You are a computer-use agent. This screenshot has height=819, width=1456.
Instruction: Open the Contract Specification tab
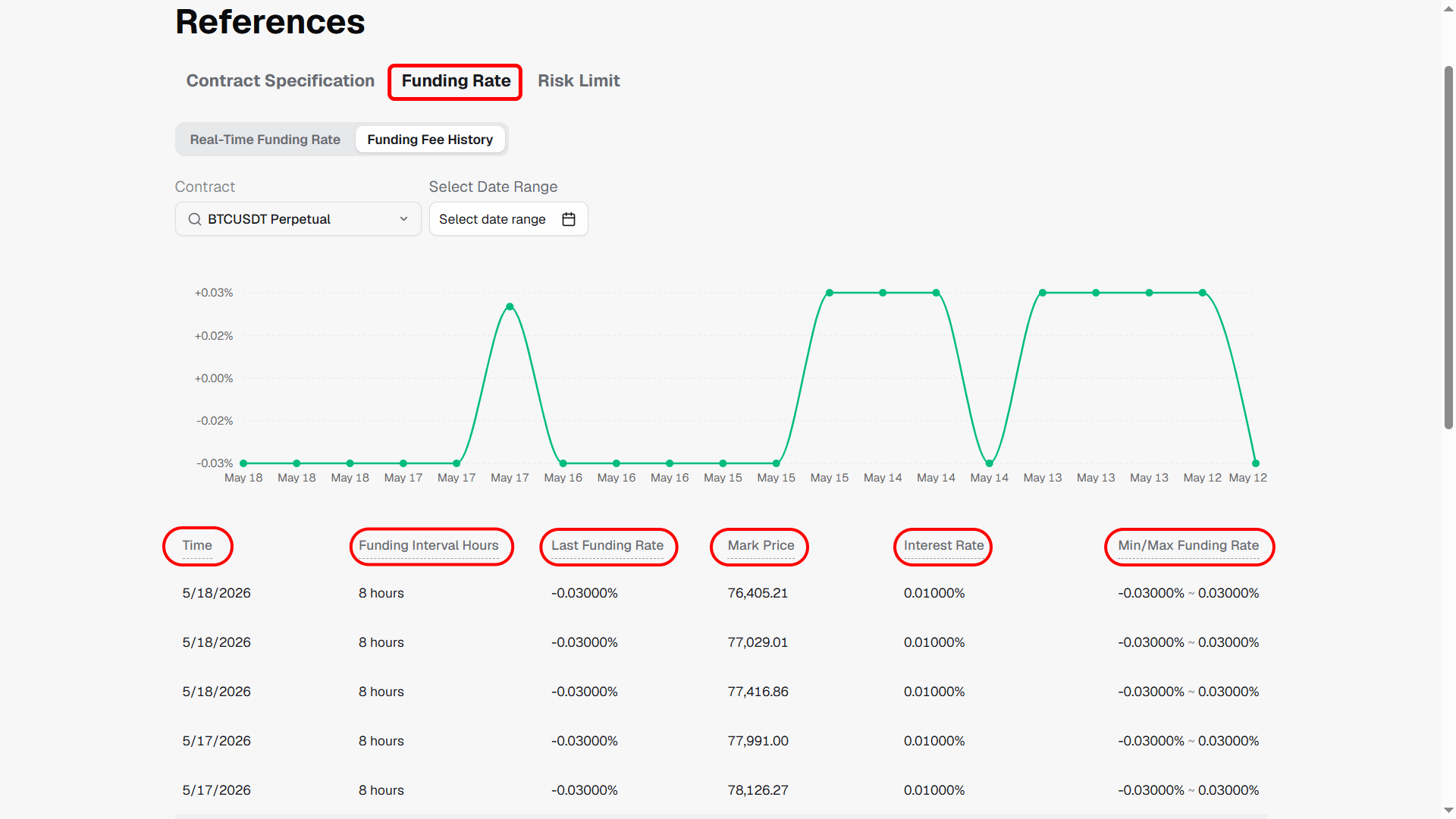click(281, 80)
